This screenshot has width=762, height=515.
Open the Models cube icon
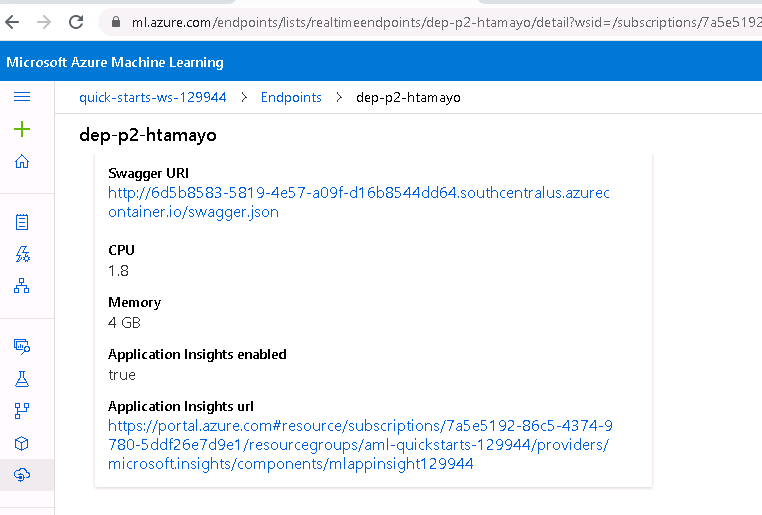tap(22, 443)
